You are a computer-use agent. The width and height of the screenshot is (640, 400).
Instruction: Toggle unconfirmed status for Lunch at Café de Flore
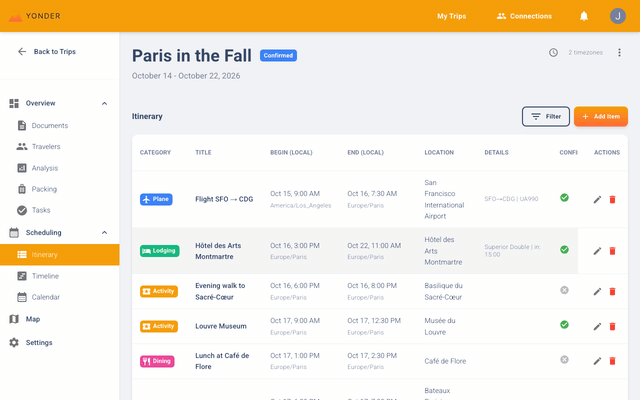(564, 360)
